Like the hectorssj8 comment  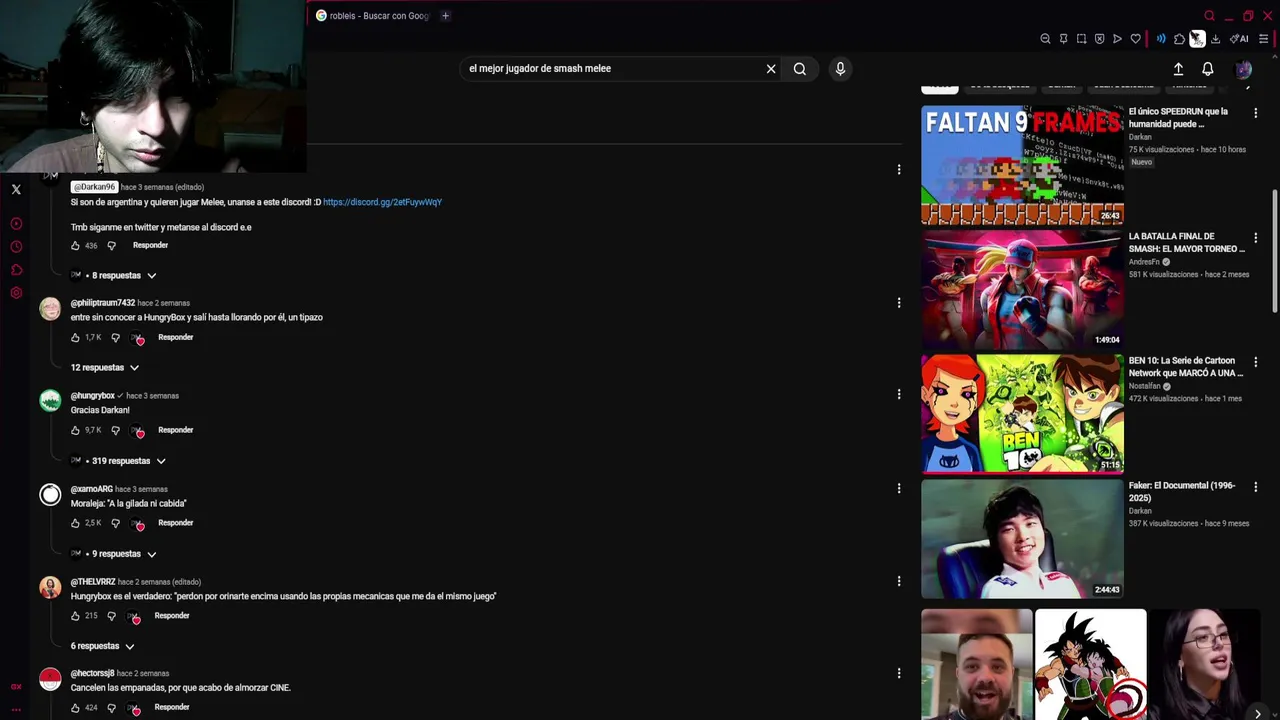click(x=75, y=708)
